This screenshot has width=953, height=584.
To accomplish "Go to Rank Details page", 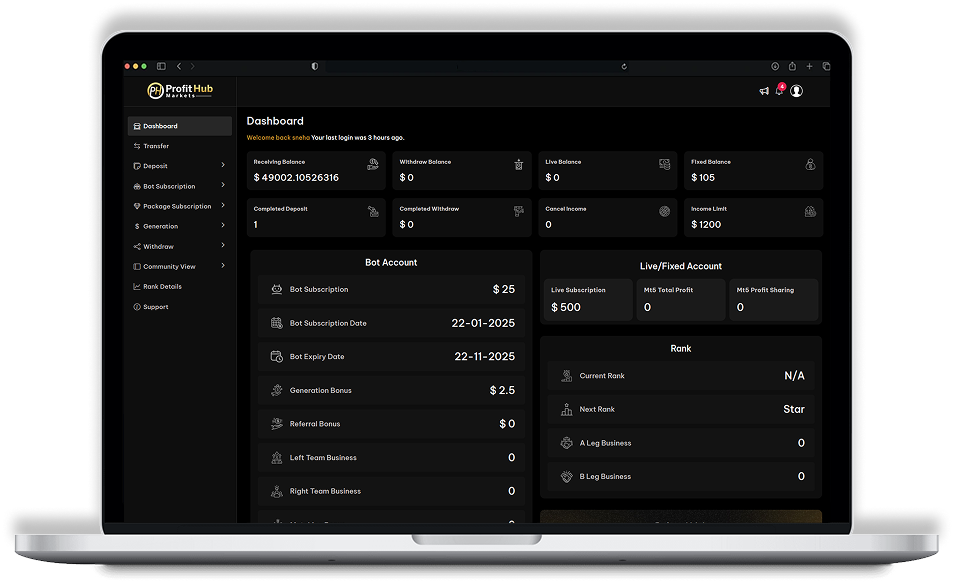I will (x=162, y=286).
